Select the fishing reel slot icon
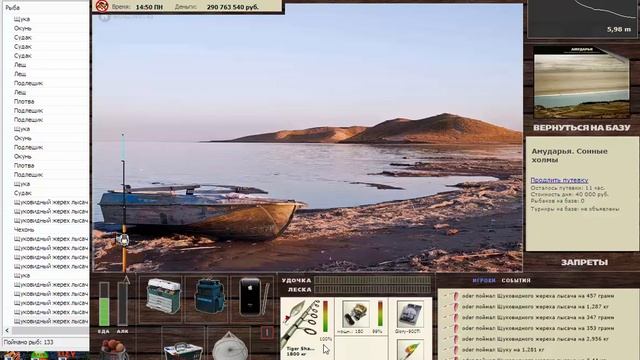The width and height of the screenshot is (640, 360). click(356, 314)
